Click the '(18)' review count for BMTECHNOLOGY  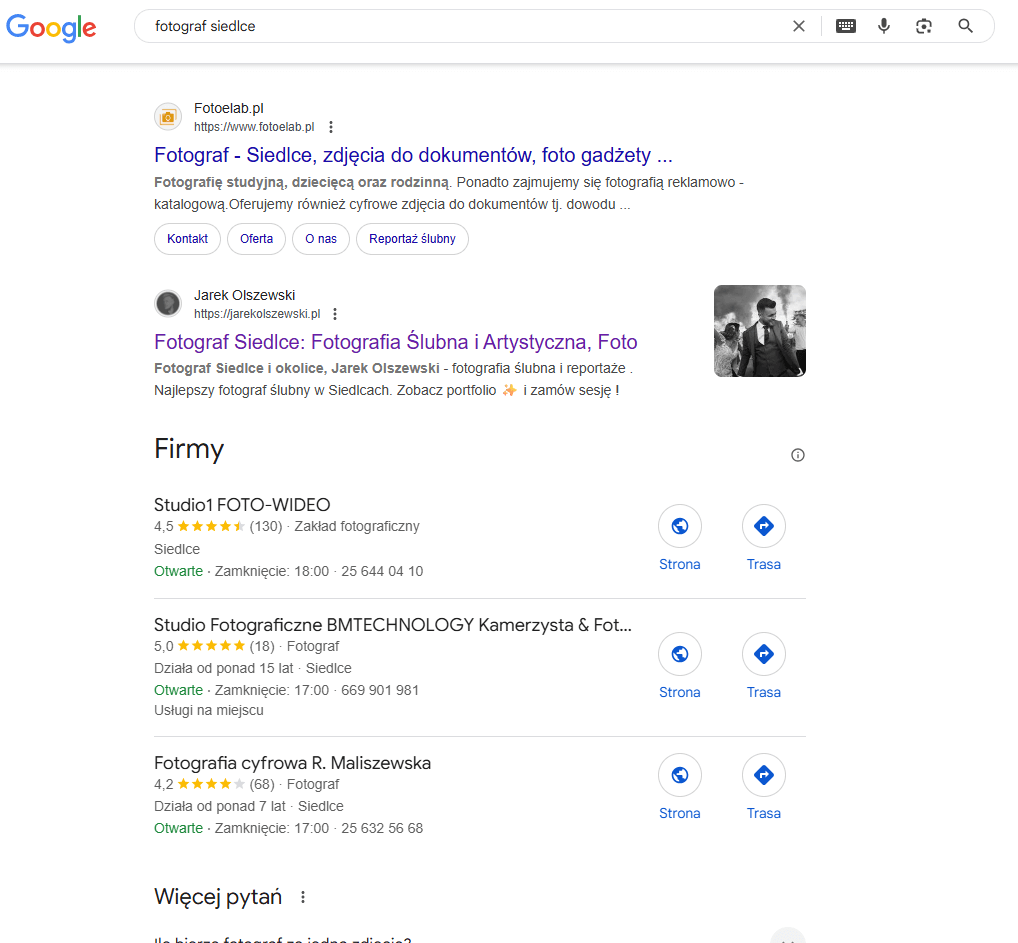click(x=262, y=647)
